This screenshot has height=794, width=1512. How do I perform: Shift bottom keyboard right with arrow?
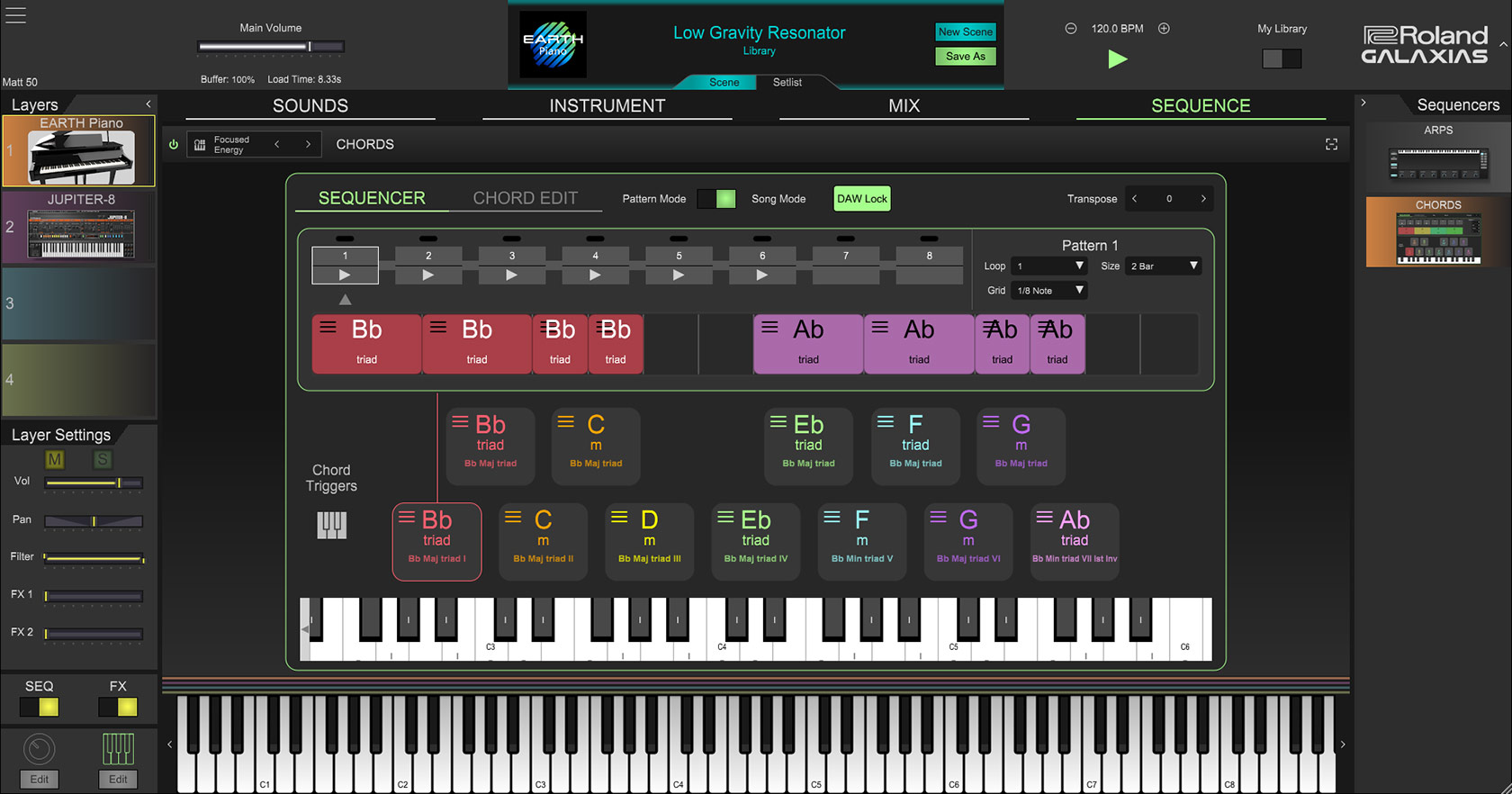click(1343, 744)
